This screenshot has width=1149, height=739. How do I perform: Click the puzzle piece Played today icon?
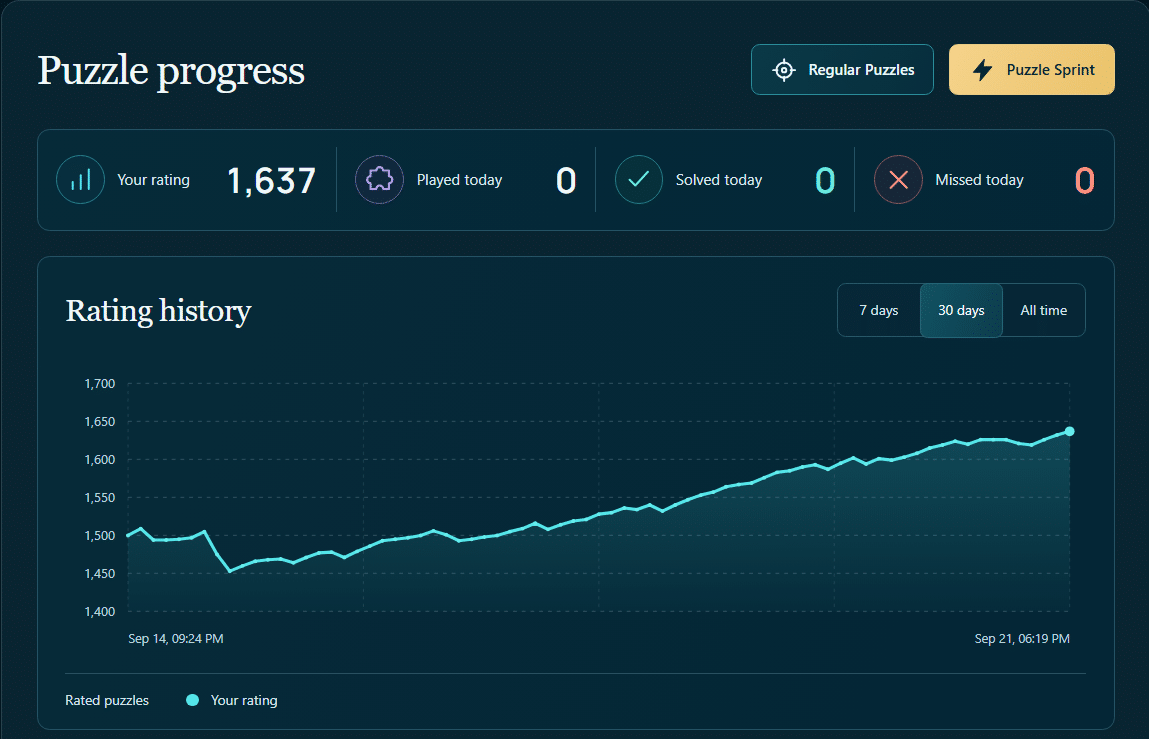click(380, 180)
